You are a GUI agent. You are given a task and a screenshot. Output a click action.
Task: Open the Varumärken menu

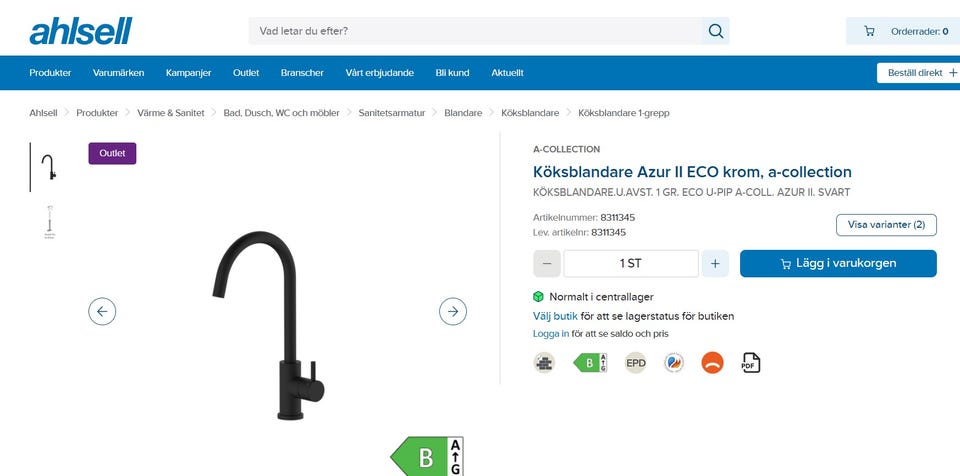(x=118, y=73)
